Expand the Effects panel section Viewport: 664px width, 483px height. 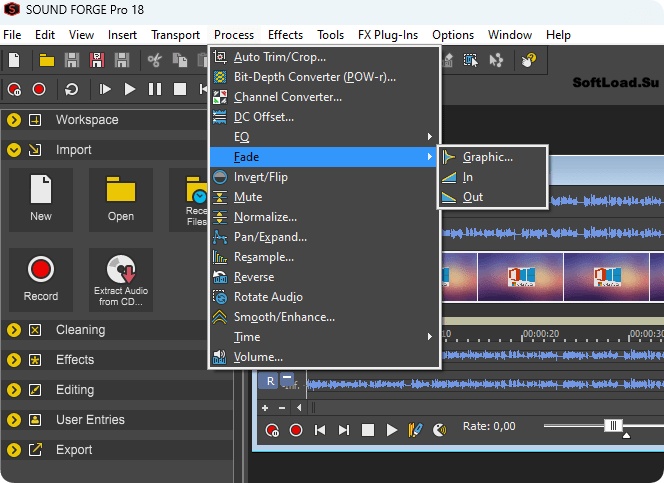tap(14, 360)
